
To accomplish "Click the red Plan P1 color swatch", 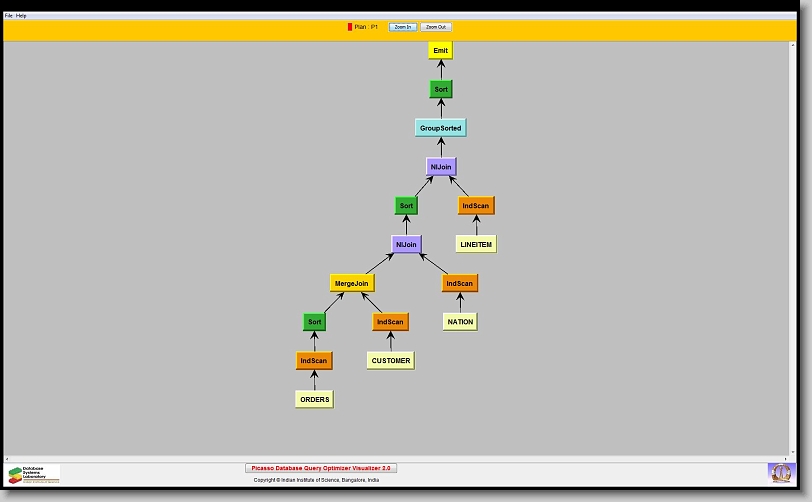I will 350,27.
